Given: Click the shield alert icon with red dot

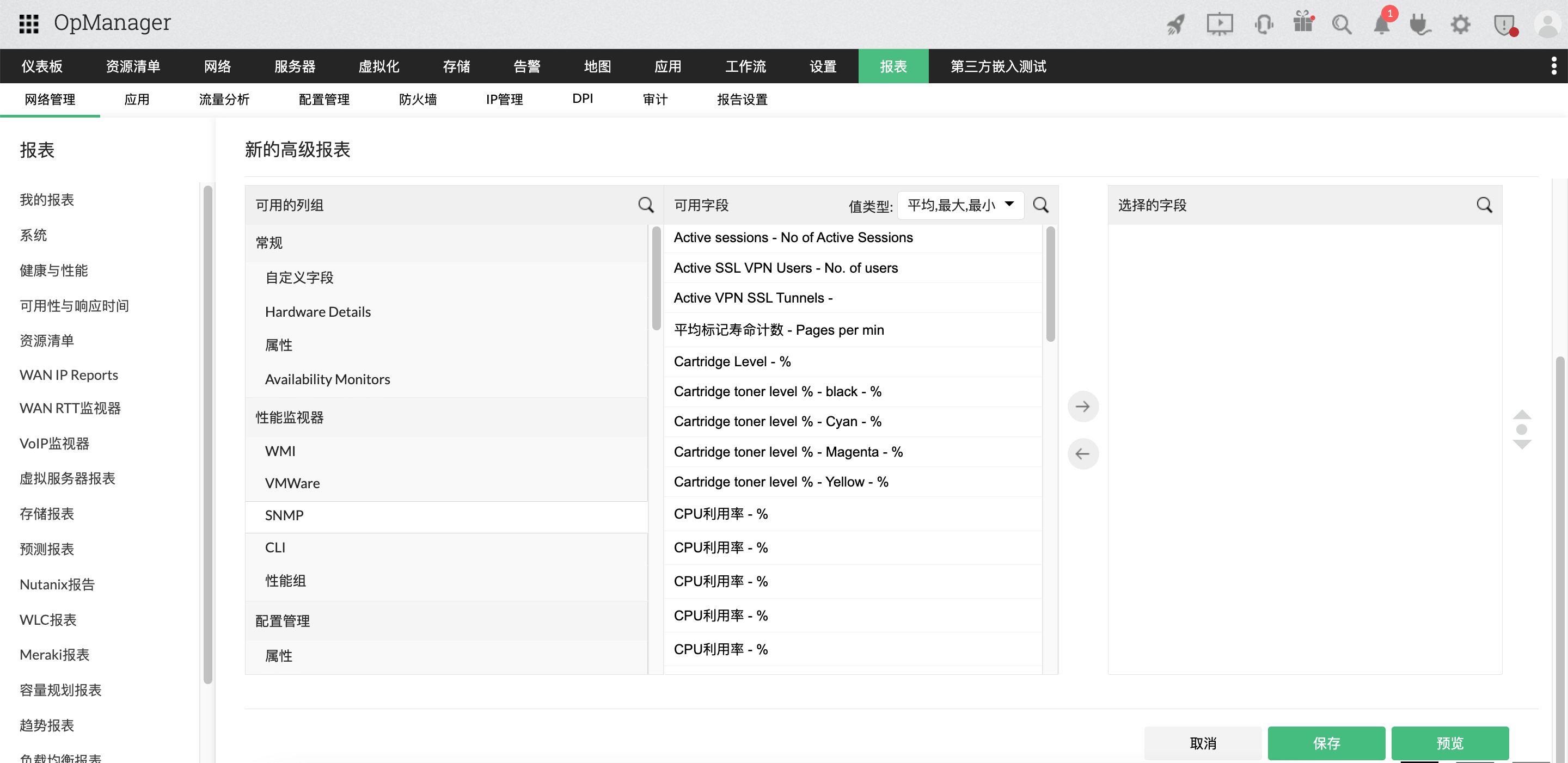Looking at the screenshot, I should (1503, 24).
